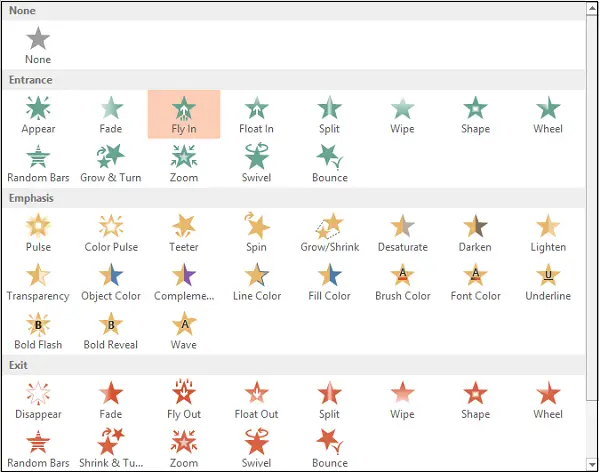600x472 pixels.
Task: Select the Wheel exit animation
Action: click(548, 400)
